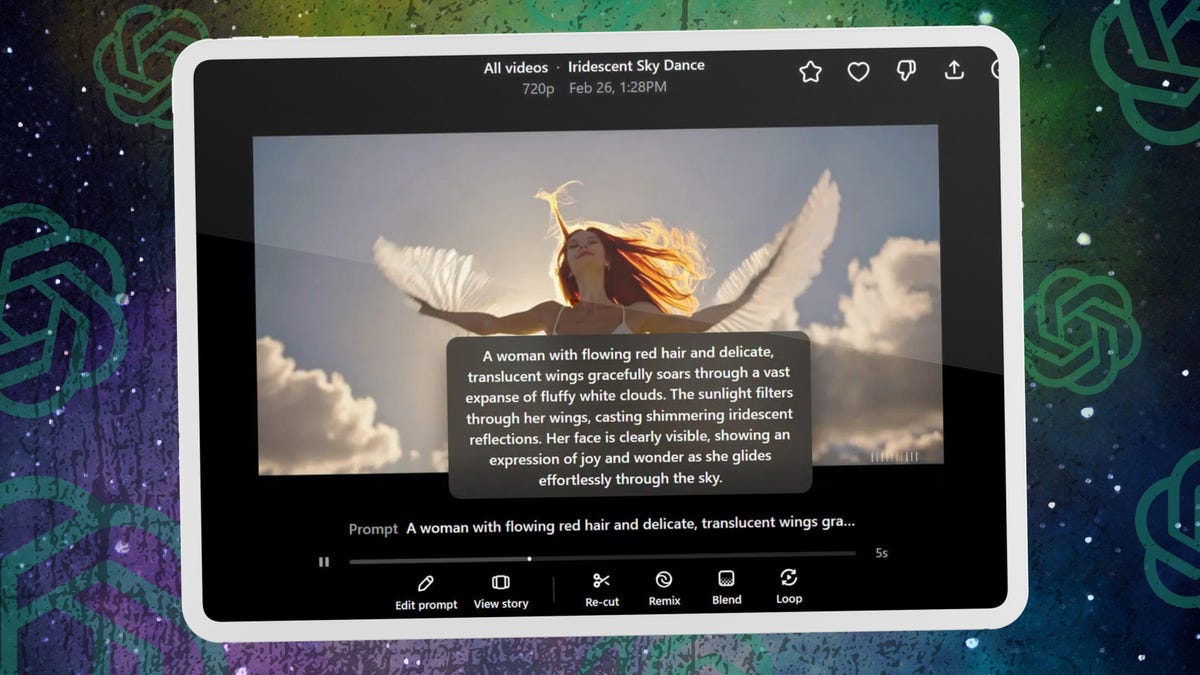Click the video progress bar playhead
This screenshot has width=1200, height=675.
pyautogui.click(x=529, y=559)
